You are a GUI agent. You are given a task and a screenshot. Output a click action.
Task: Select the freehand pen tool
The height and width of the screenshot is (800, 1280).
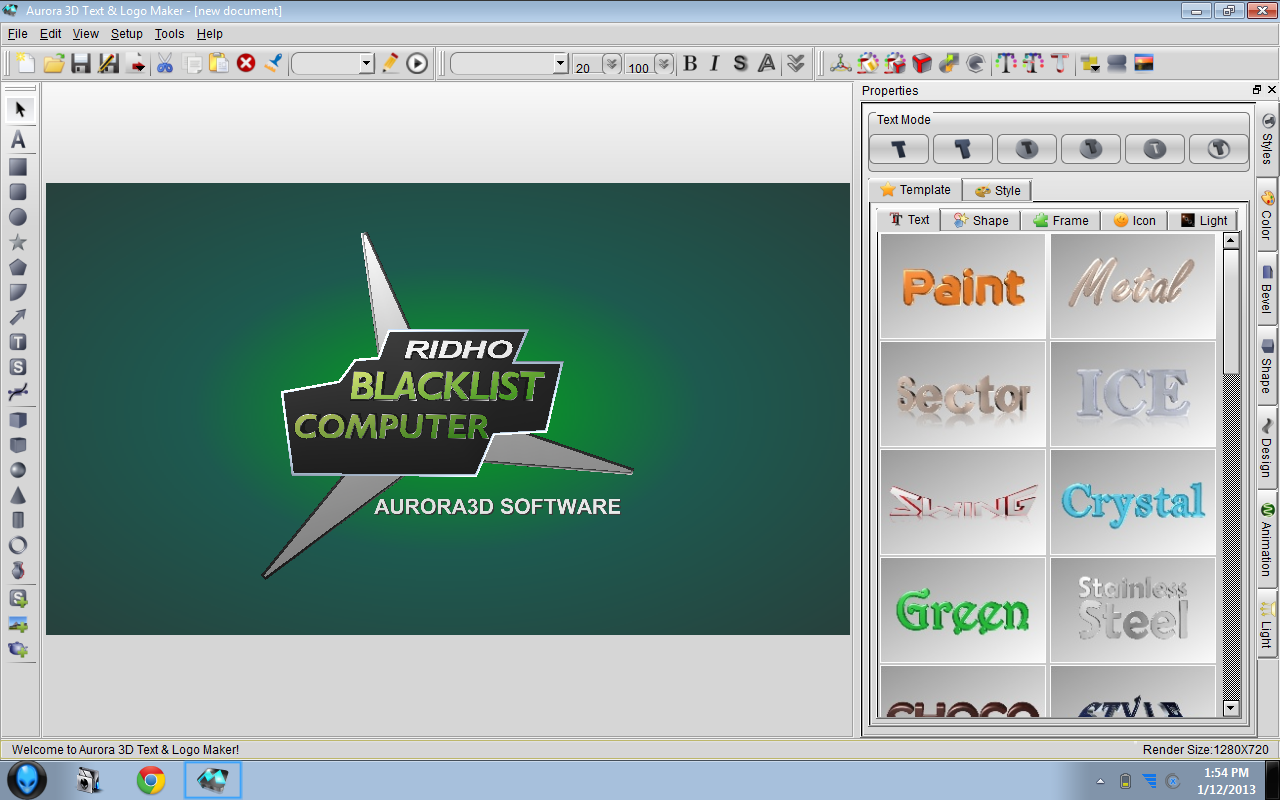[18, 392]
